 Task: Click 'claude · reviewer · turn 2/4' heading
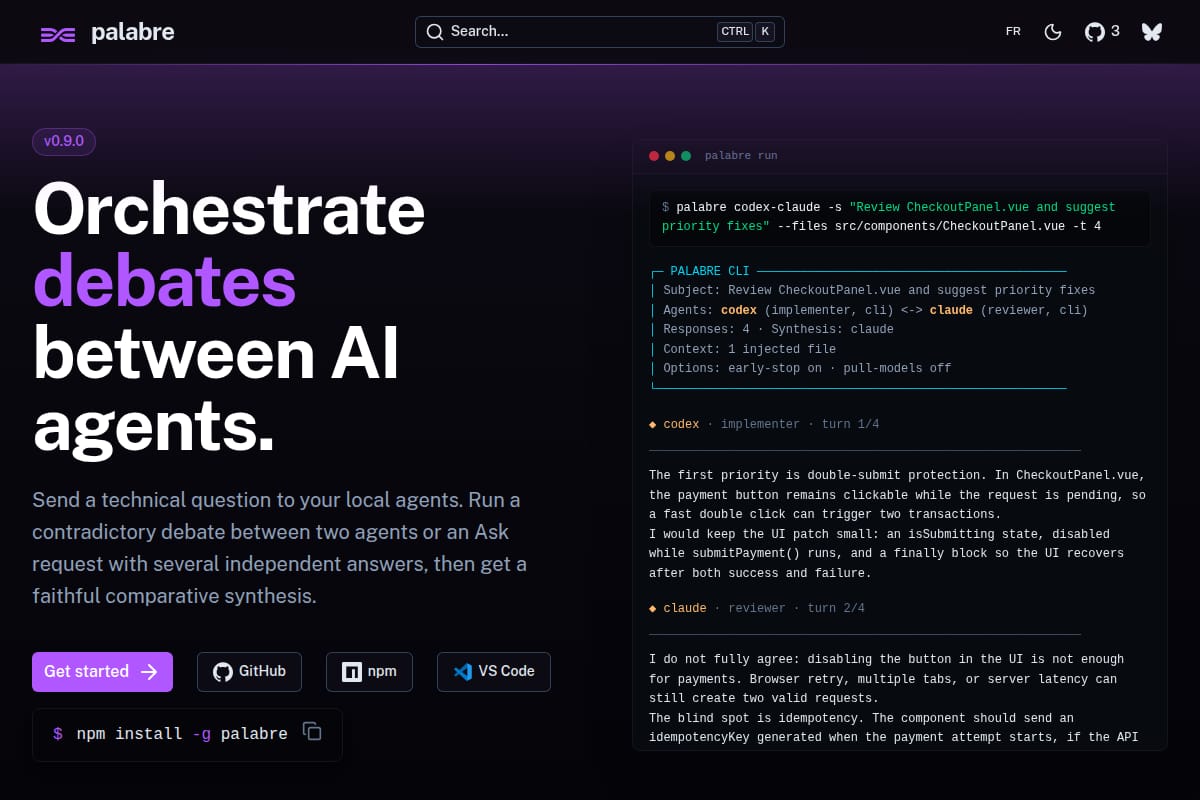(757, 608)
